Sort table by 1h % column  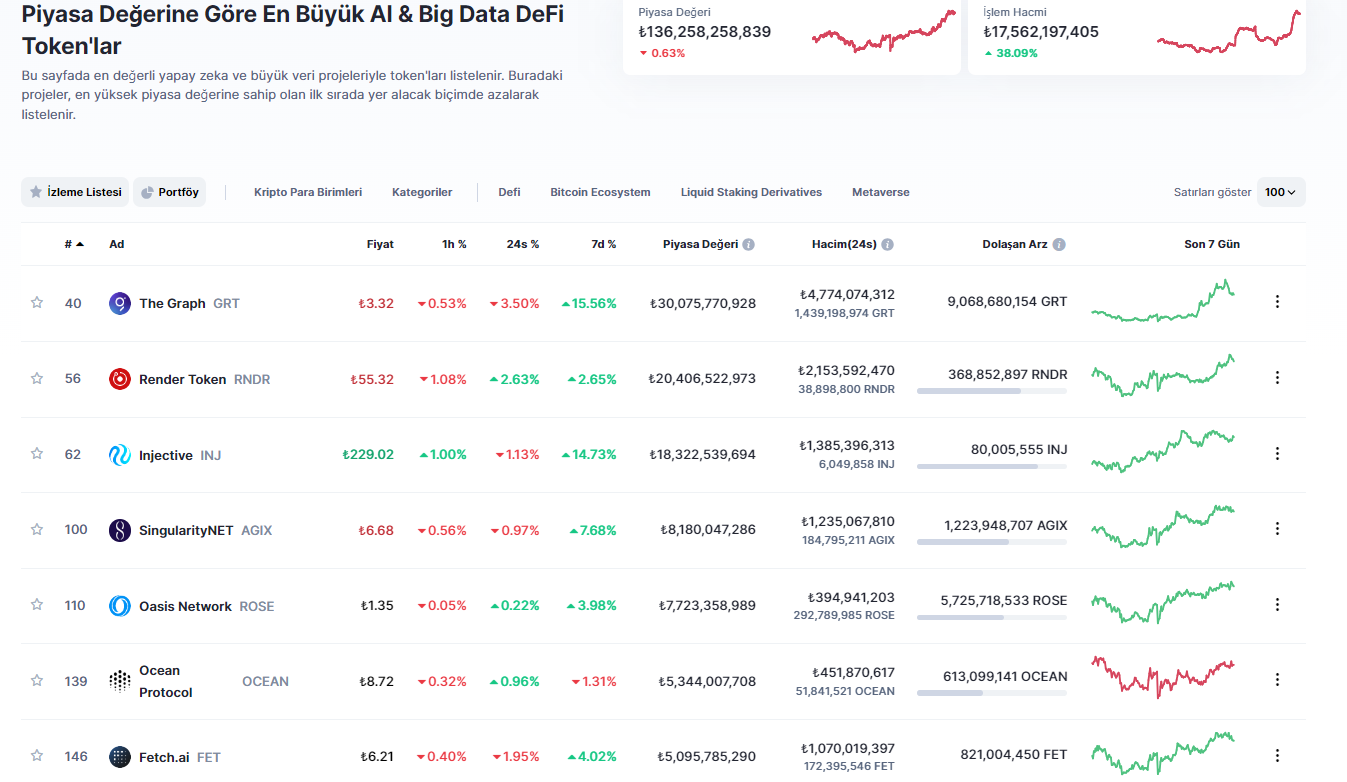(454, 244)
